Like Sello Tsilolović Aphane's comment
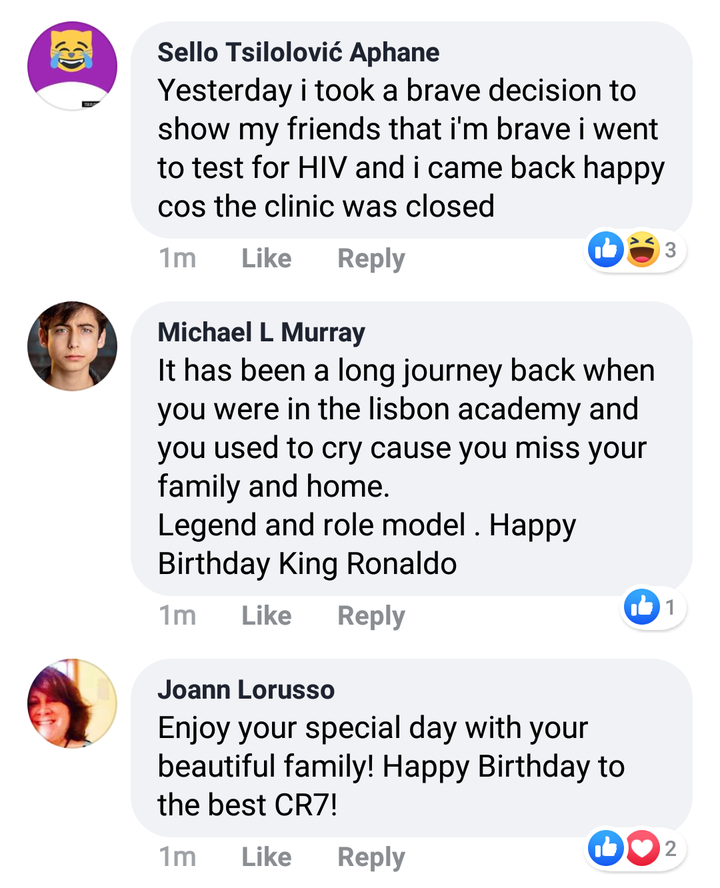The height and width of the screenshot is (888, 720). [266, 258]
